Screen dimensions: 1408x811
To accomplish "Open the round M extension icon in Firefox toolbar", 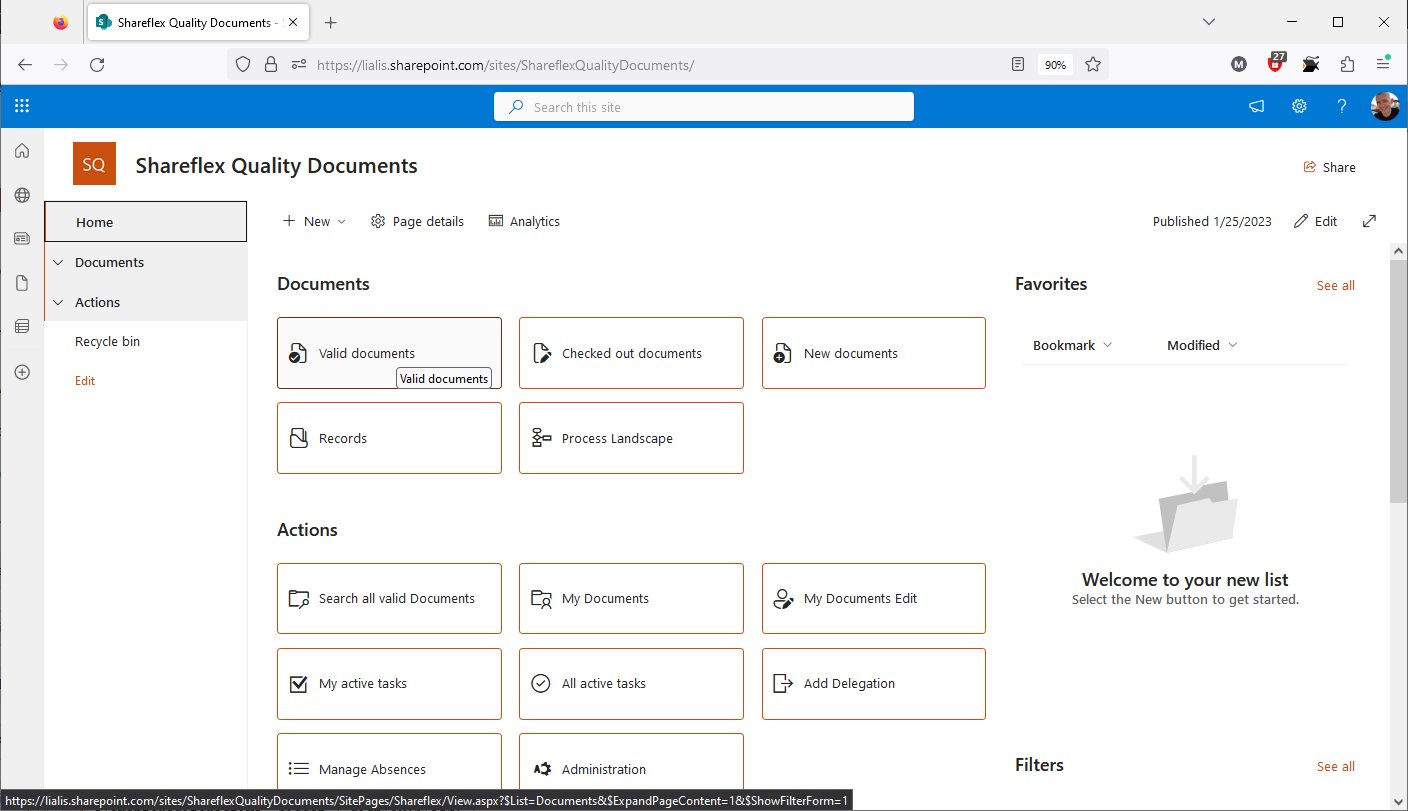I will [x=1239, y=64].
